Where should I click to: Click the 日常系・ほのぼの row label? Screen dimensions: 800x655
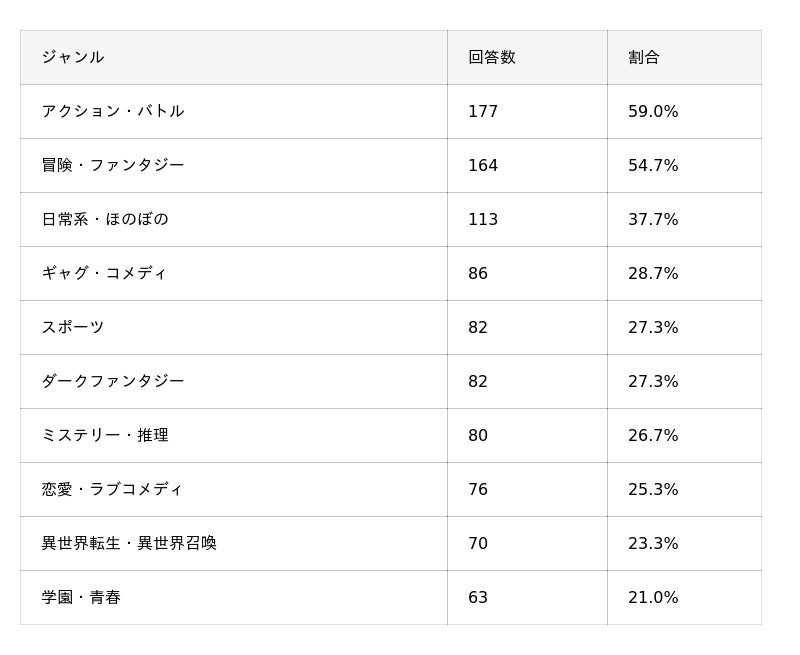click(x=105, y=219)
